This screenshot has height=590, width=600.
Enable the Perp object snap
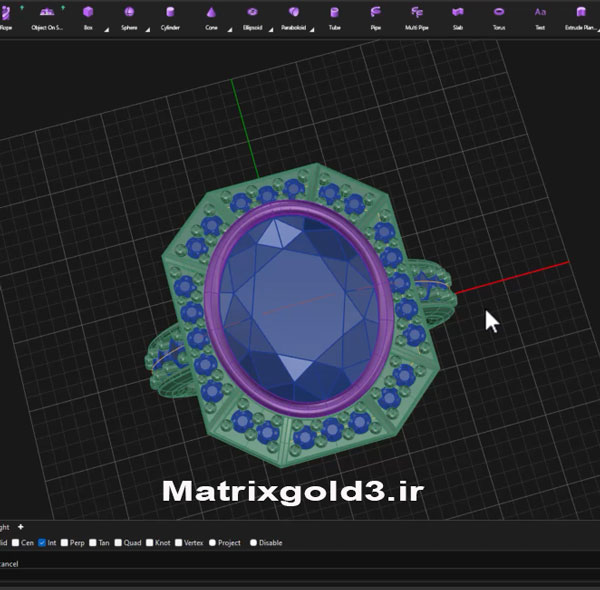64,543
